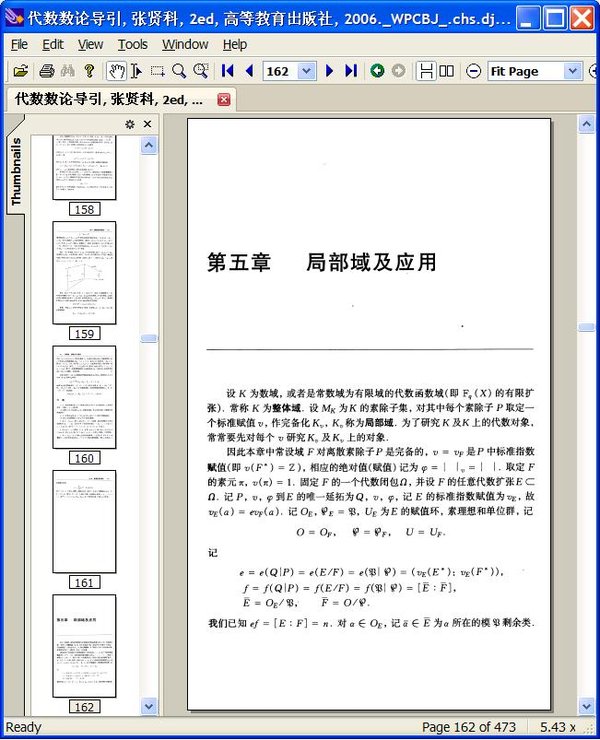
Task: Select the rectangular region select tool
Action: pos(157,71)
